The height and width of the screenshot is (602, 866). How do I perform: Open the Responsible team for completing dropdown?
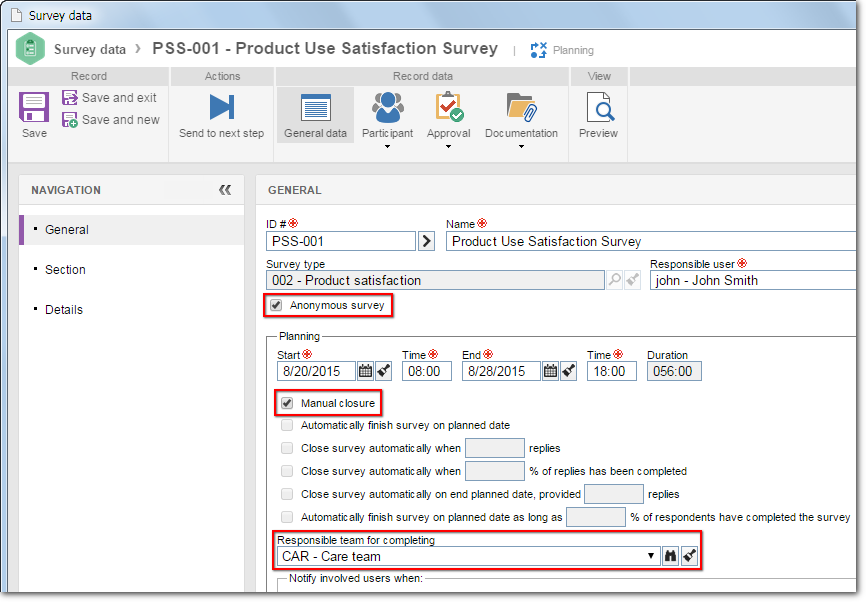(x=651, y=556)
